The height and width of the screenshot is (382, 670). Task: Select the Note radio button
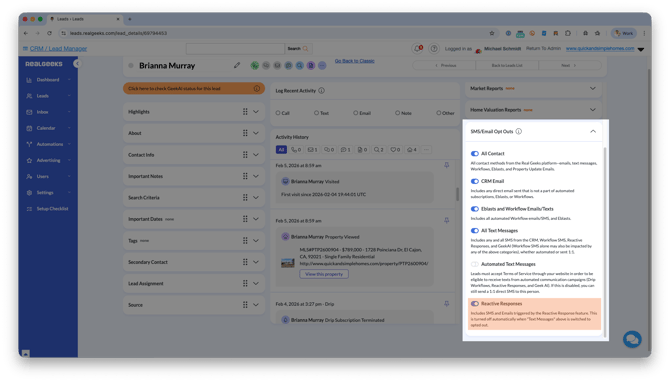click(397, 113)
